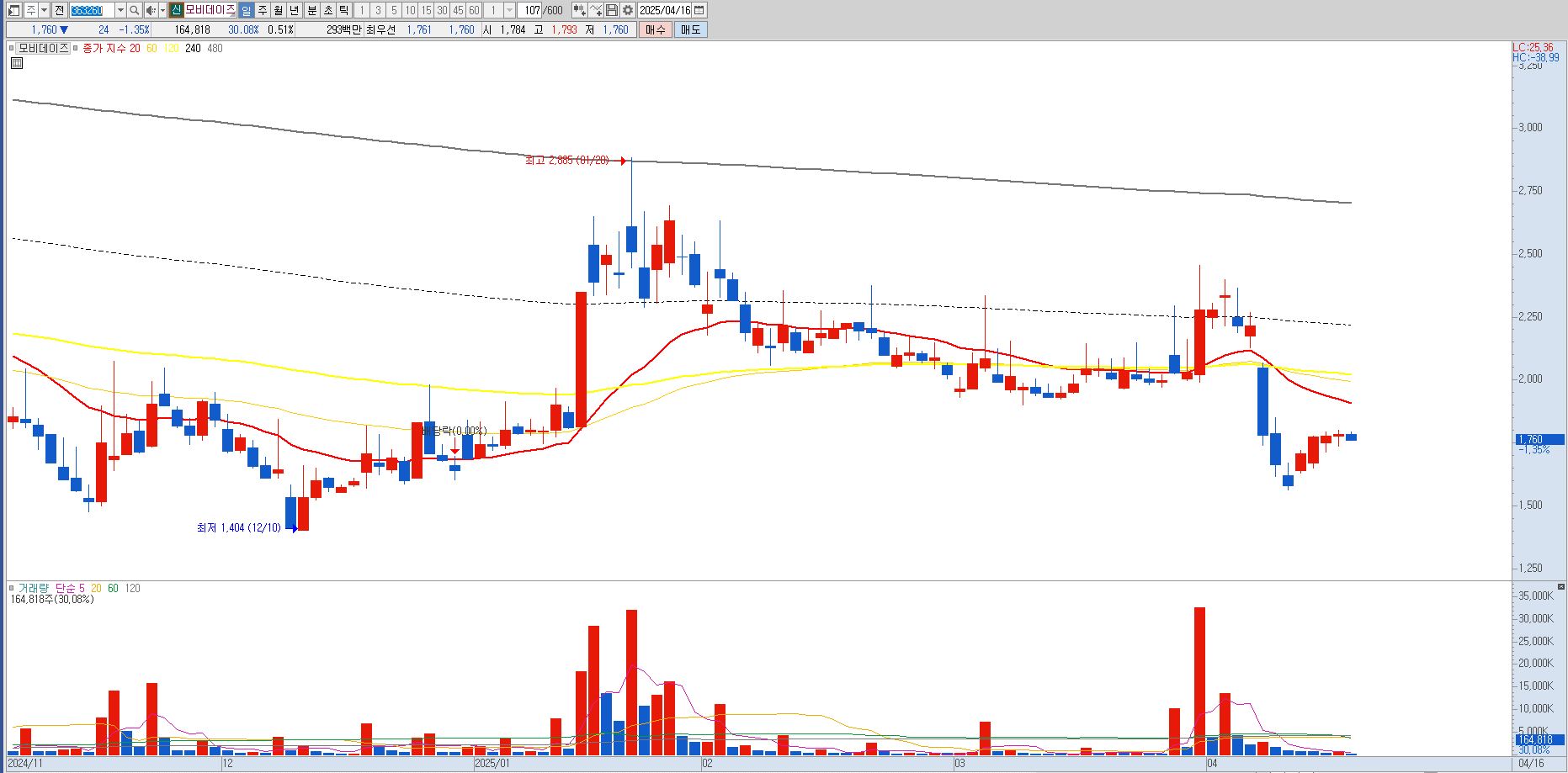The image size is (1568, 773).
Task: Expand the 주 type dropdown arrow
Action: pos(44,10)
